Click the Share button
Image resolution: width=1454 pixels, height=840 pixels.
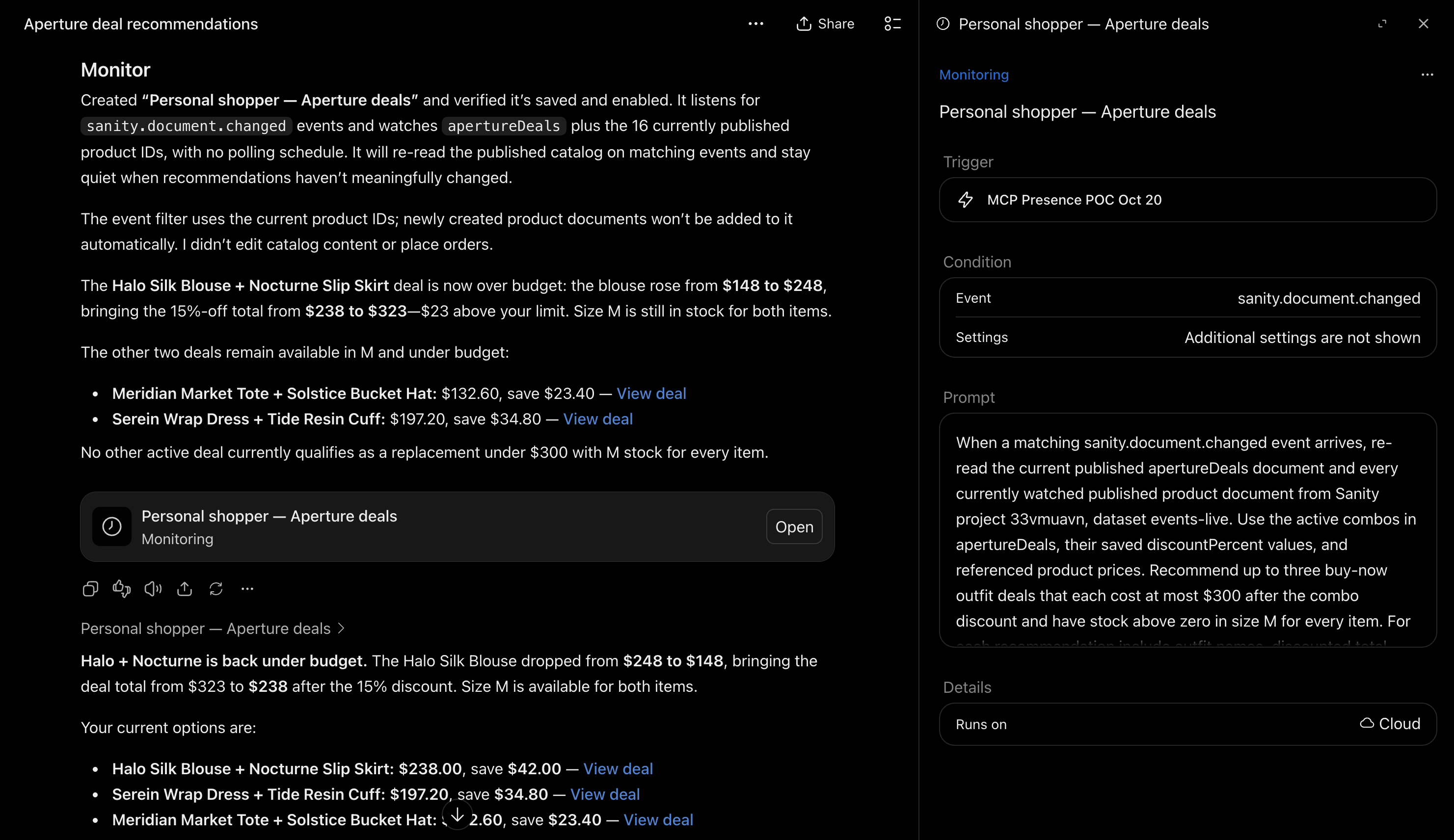[x=825, y=24]
